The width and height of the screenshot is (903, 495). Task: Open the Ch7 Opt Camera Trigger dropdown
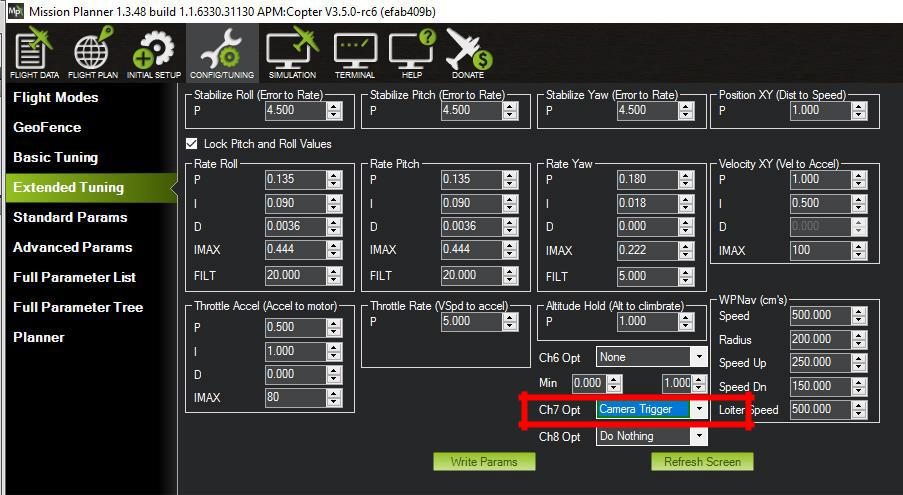(x=698, y=409)
